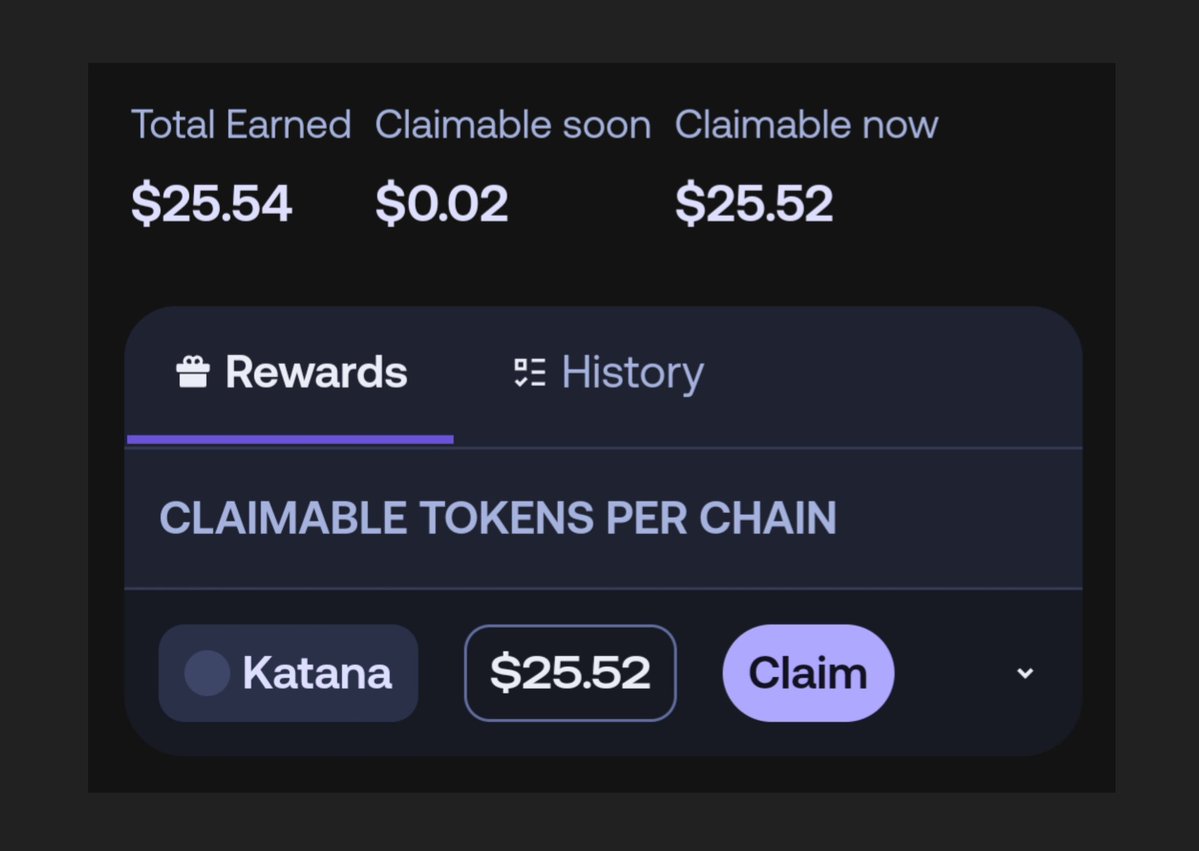
Task: Click the Claimable soon label
Action: [513, 125]
